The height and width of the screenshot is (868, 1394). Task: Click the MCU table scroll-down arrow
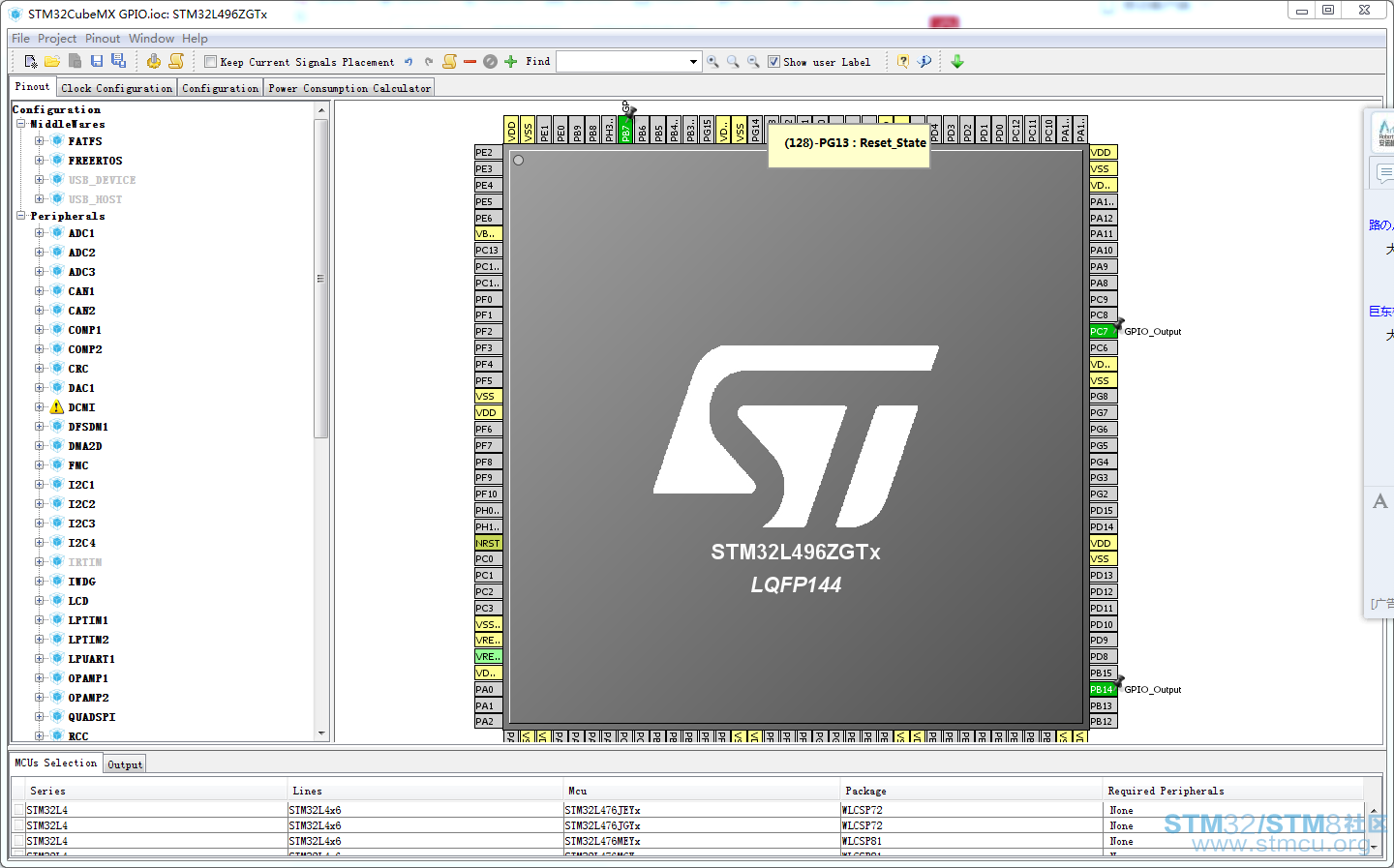[1373, 846]
